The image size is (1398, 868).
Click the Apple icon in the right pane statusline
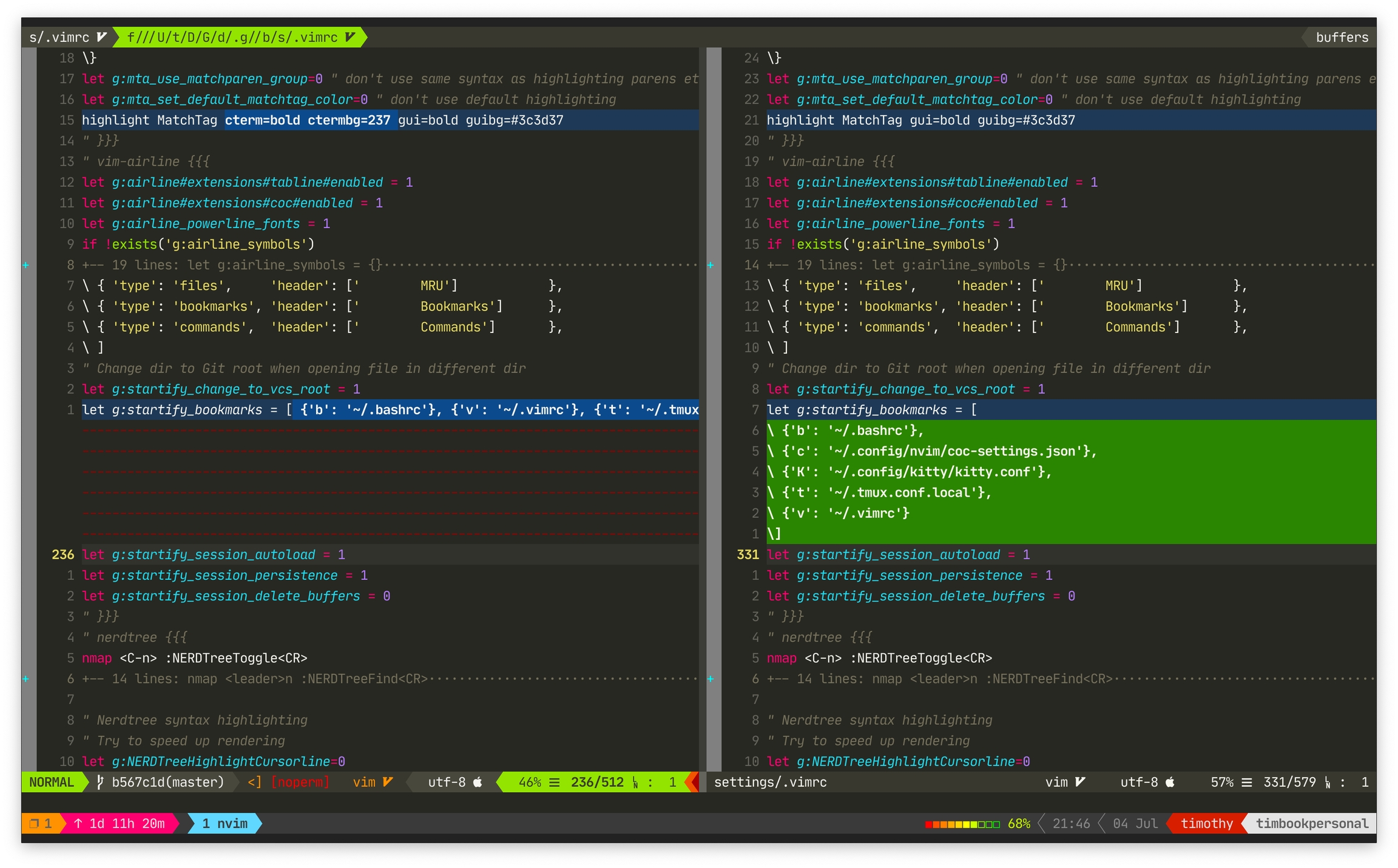point(1170,782)
